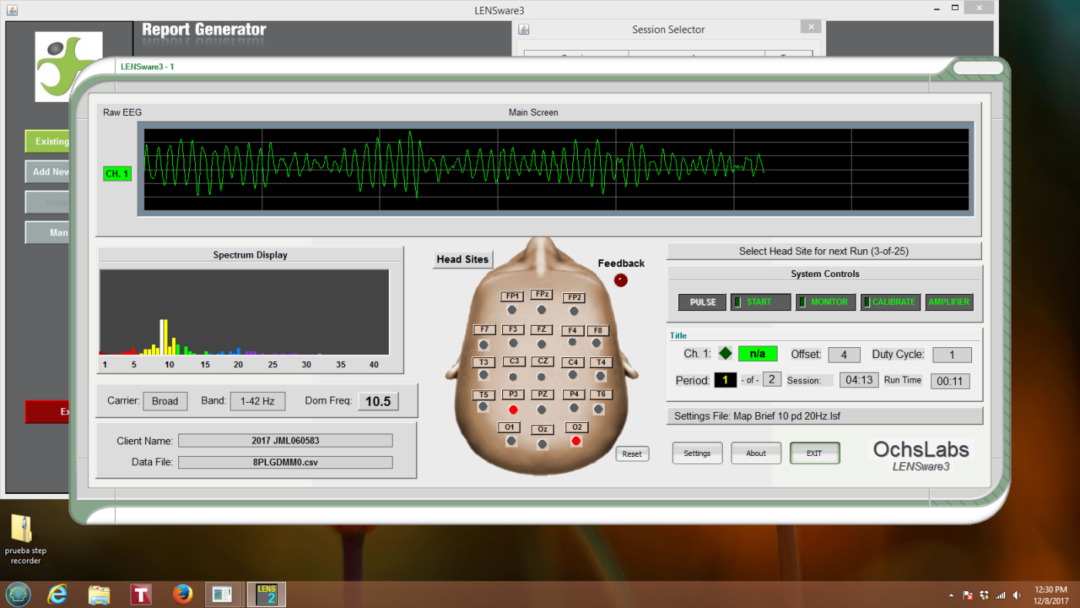Open the Settings dialog

697,453
